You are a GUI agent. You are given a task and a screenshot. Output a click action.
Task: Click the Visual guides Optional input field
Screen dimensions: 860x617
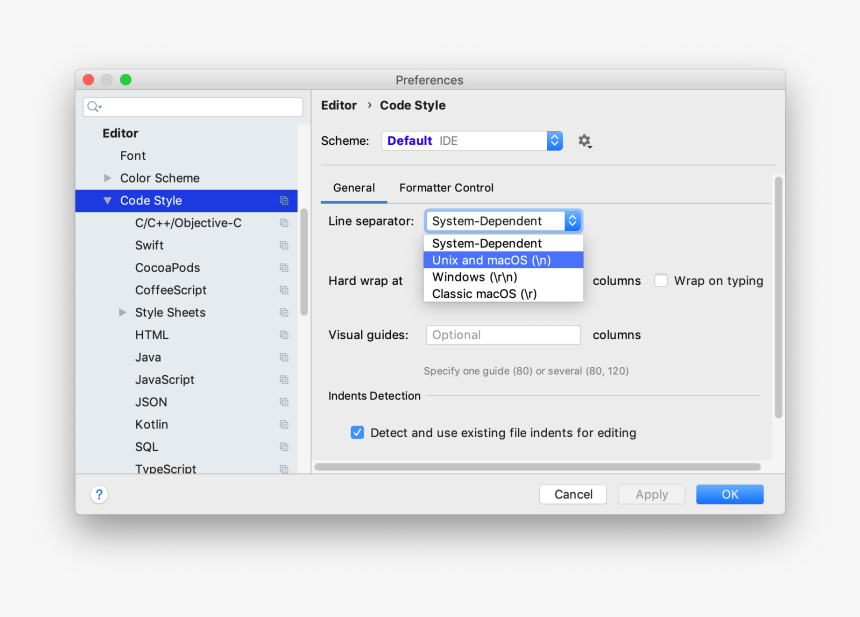(x=503, y=335)
